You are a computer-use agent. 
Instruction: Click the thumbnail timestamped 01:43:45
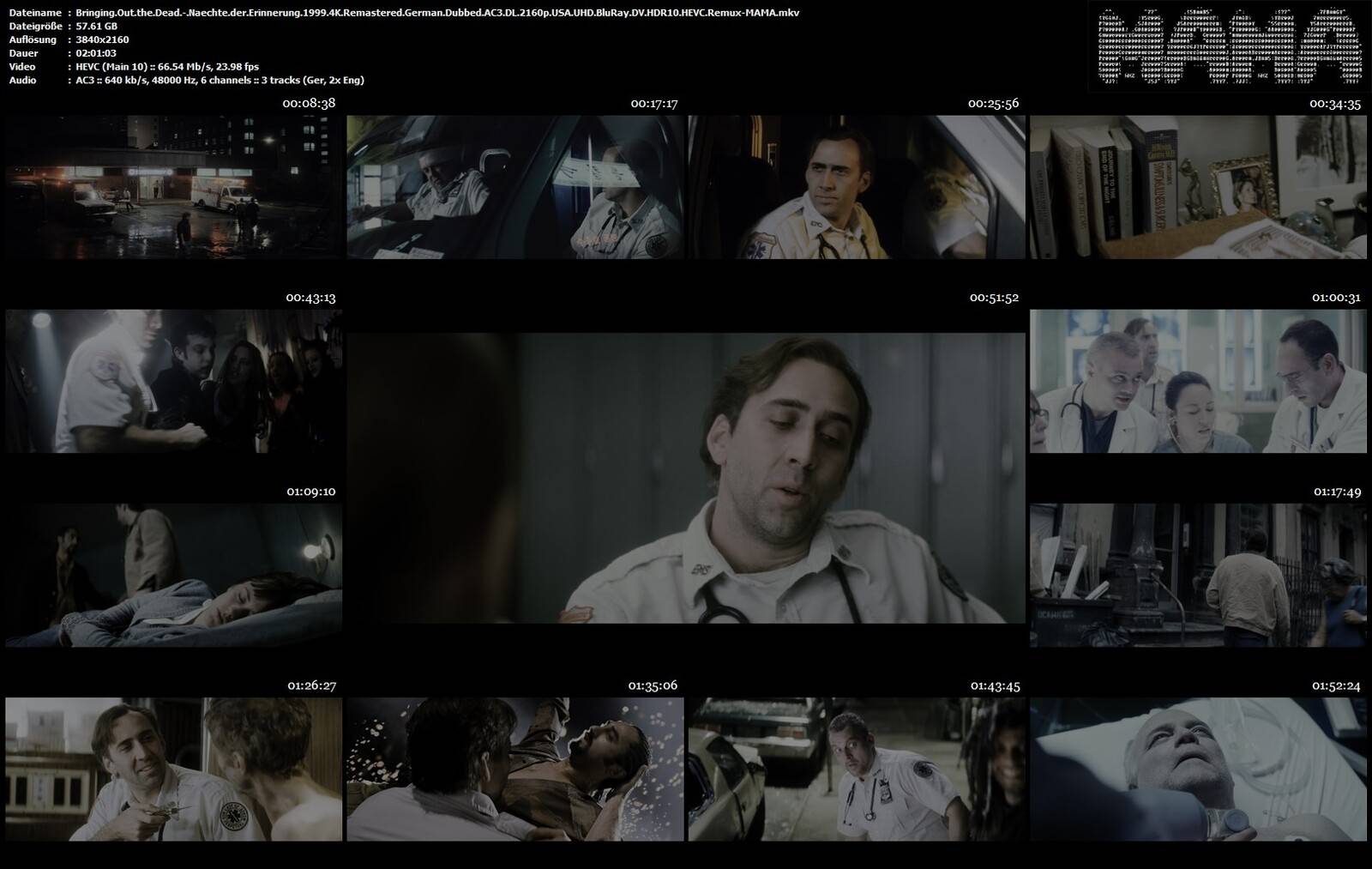coord(857,769)
